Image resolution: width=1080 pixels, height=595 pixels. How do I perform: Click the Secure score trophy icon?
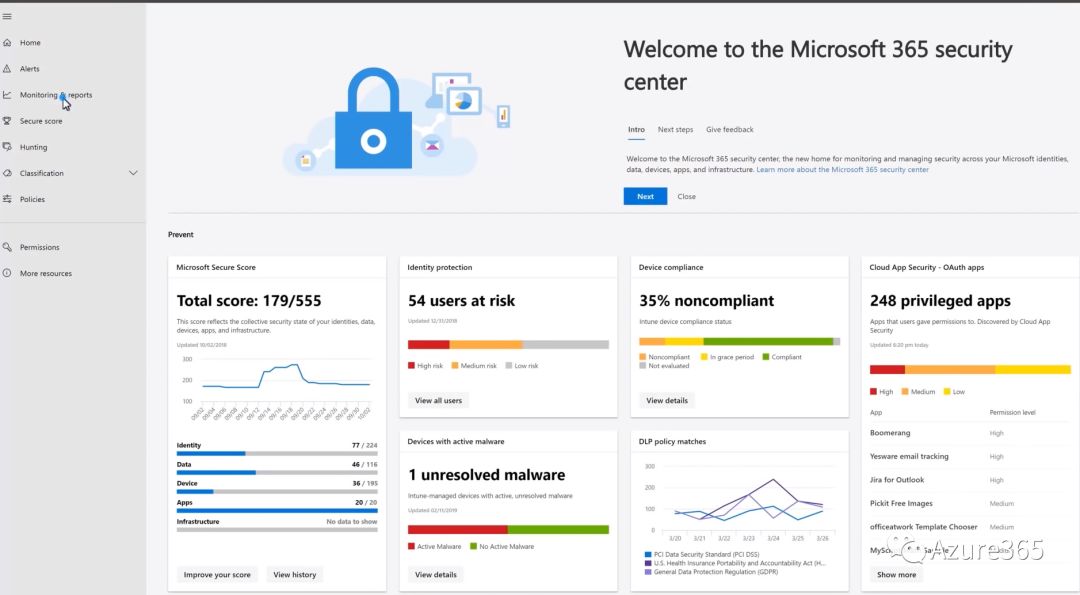pos(7,121)
